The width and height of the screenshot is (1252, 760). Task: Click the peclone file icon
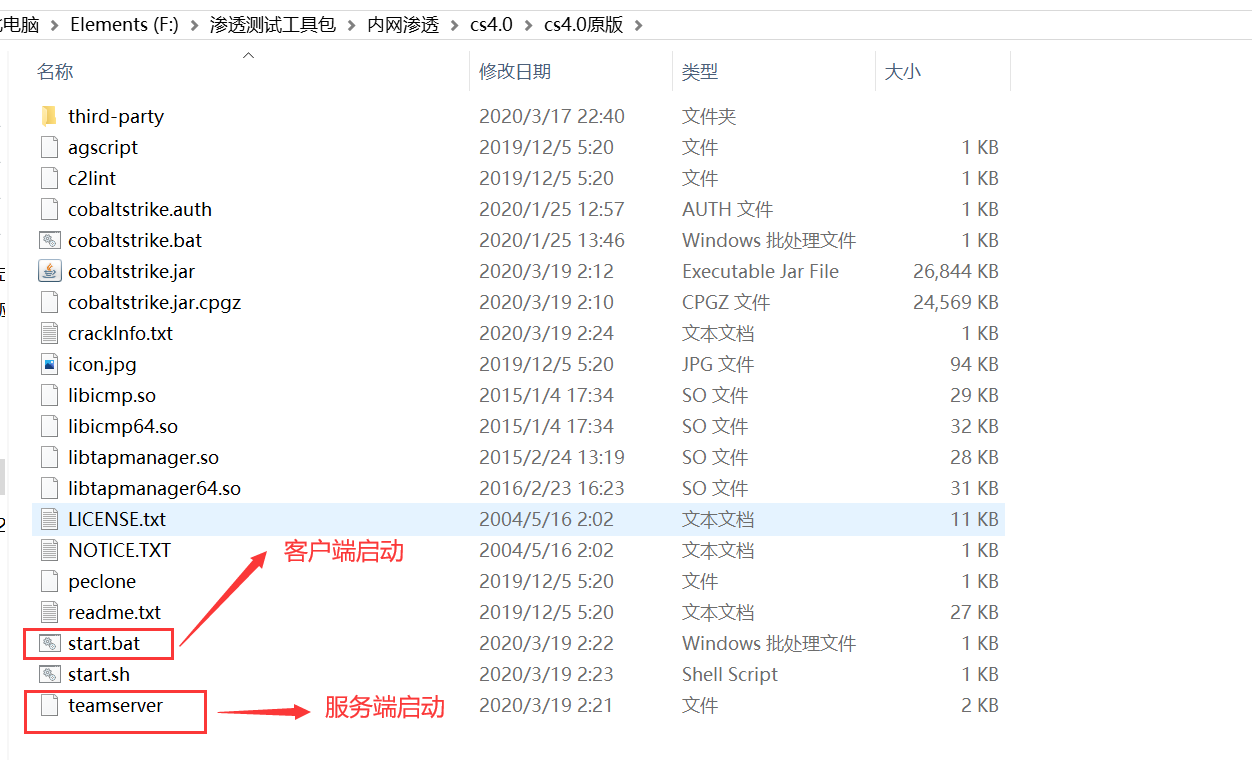coord(50,581)
